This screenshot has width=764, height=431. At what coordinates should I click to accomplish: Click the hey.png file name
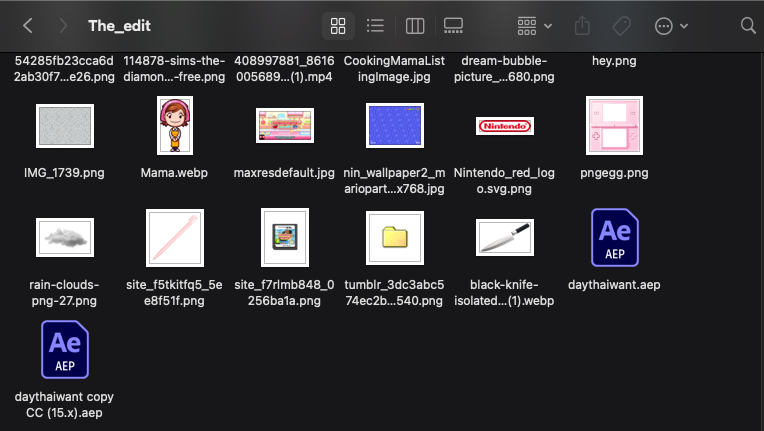tap(614, 61)
